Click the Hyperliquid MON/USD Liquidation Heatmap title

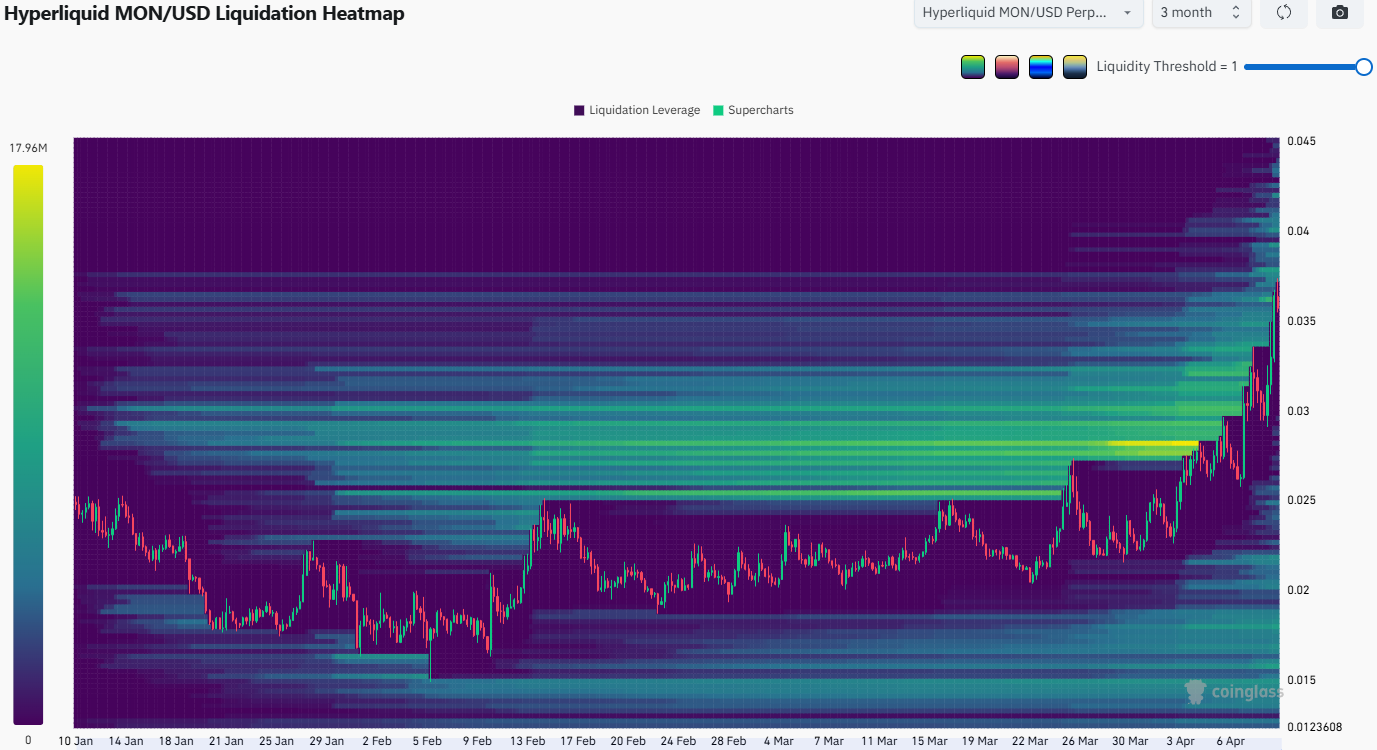point(205,14)
